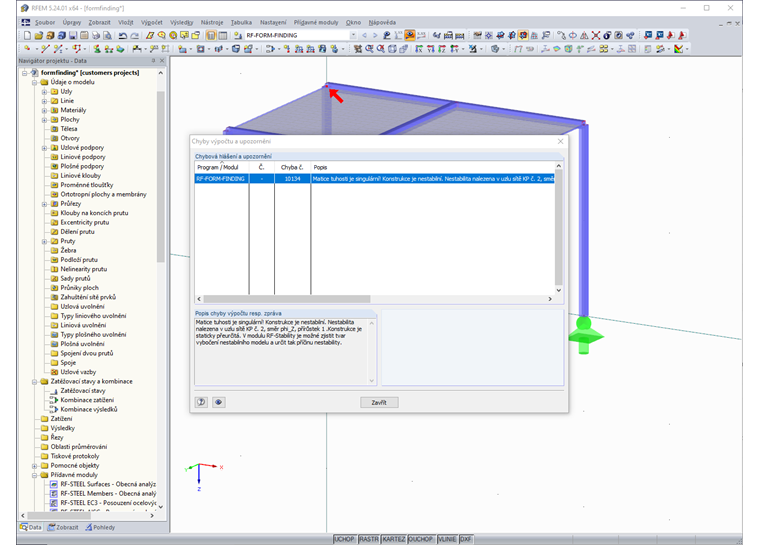760x545 pixels.
Task: Collapse the Údaje o modelu node
Action: (34, 82)
